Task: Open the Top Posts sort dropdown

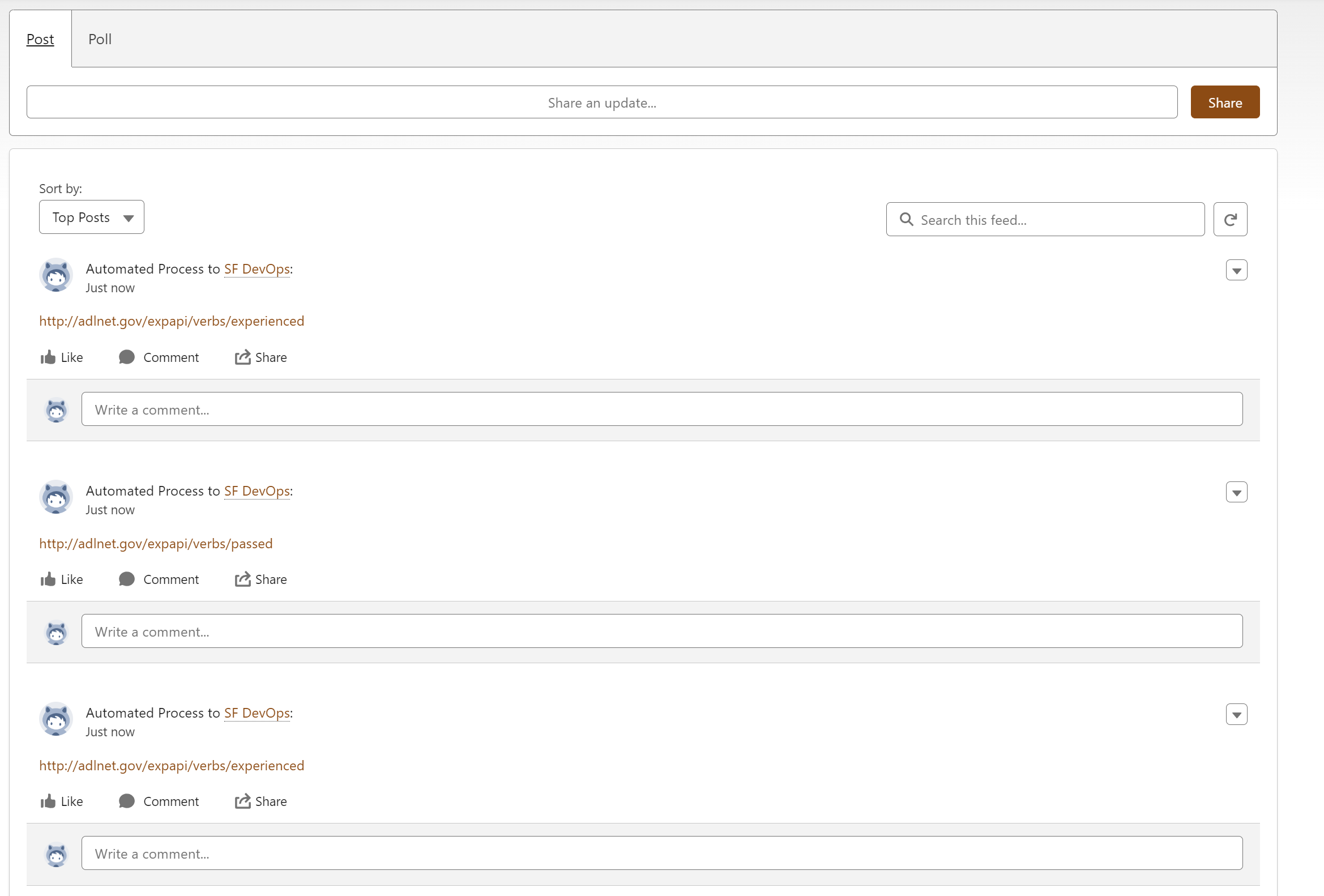Action: point(91,217)
